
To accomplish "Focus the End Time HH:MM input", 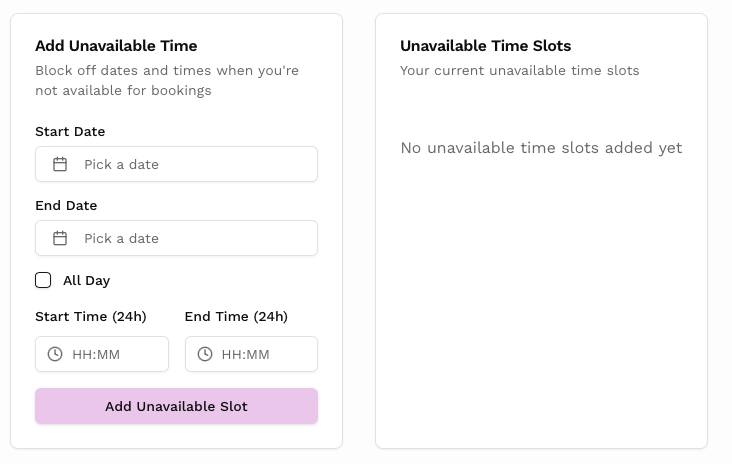I will click(260, 354).
